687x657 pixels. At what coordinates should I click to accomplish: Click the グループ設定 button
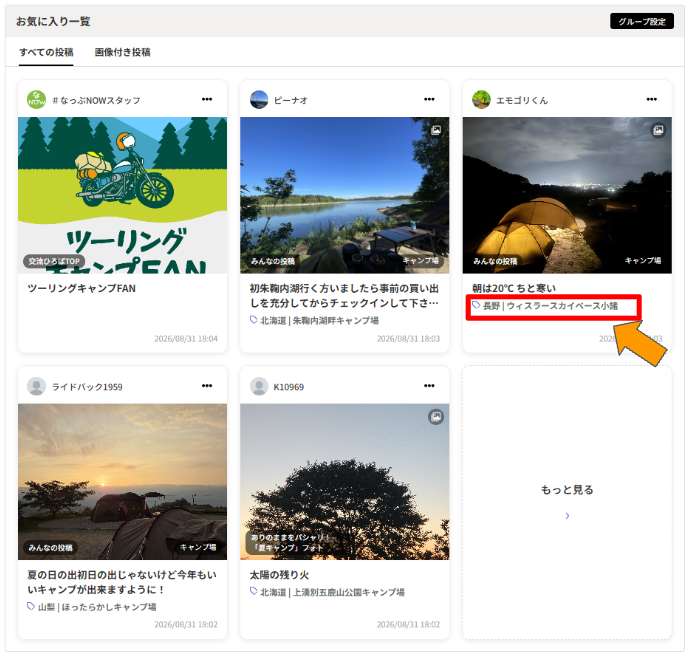[x=642, y=21]
